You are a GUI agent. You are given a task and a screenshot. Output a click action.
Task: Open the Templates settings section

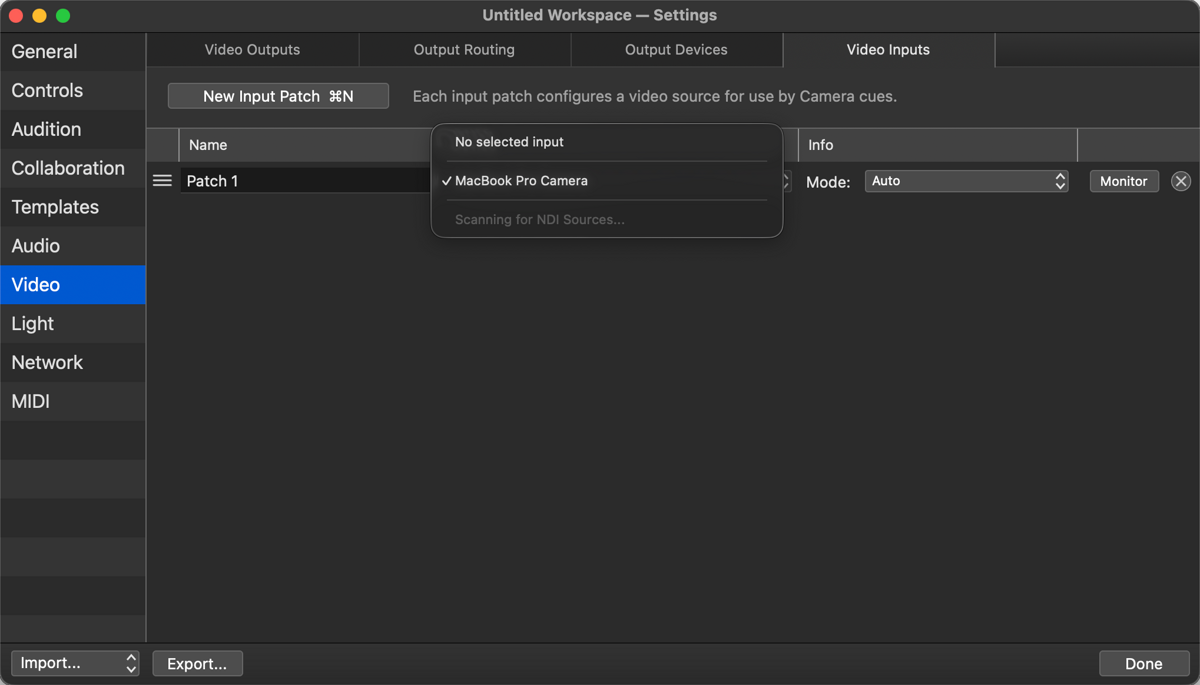pyautogui.click(x=73, y=207)
